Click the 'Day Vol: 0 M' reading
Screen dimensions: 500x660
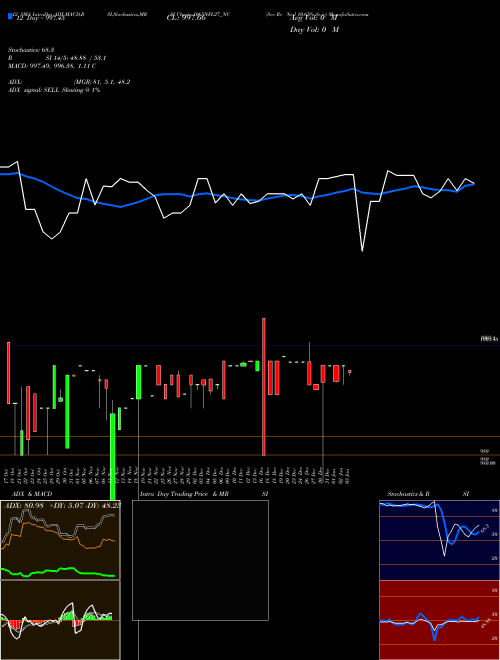[x=314, y=29]
